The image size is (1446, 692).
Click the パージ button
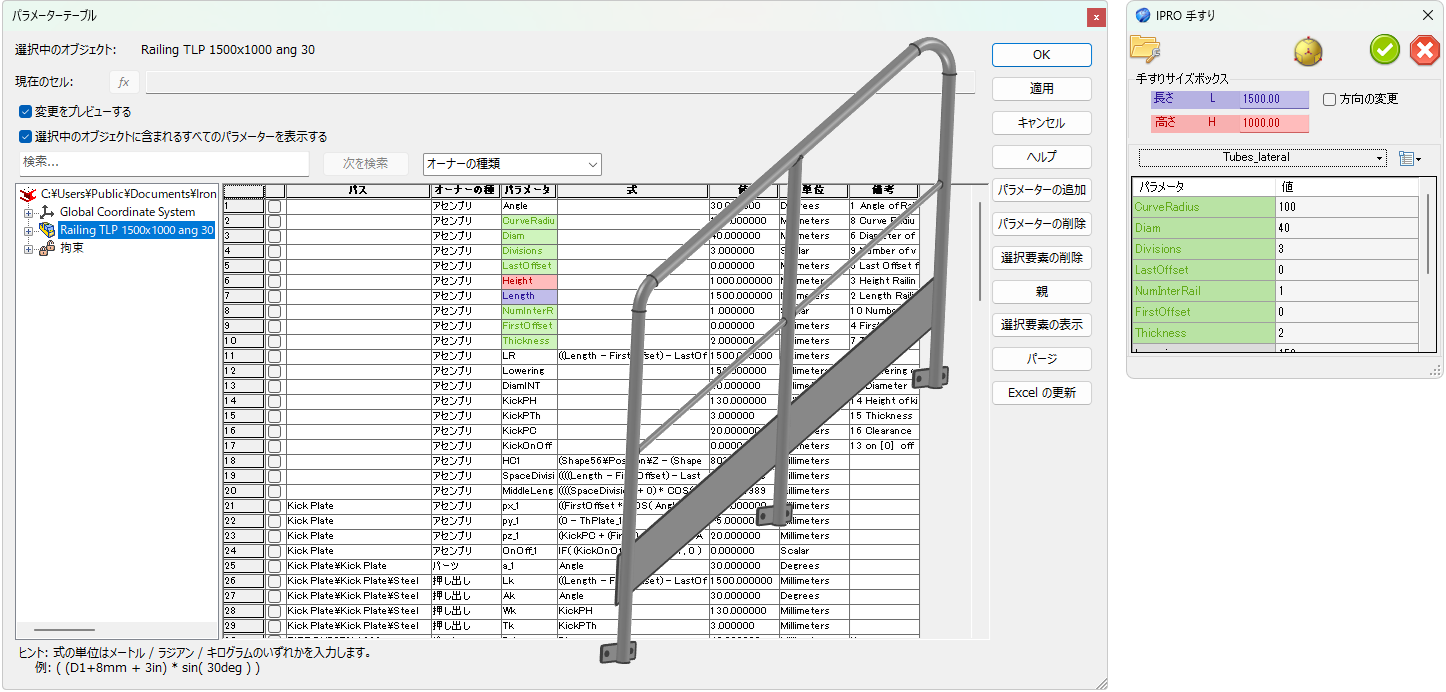(1041, 359)
